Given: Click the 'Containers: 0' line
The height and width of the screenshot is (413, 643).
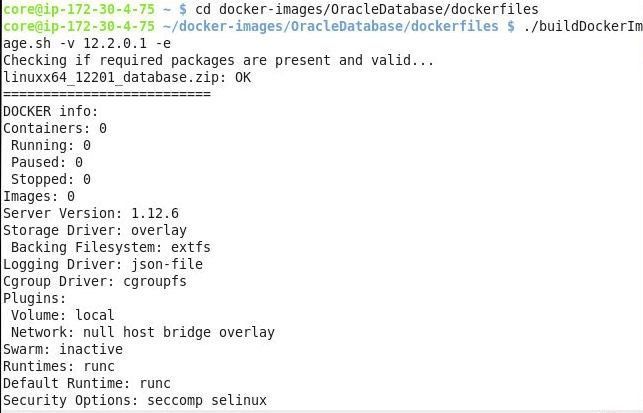Looking at the screenshot, I should point(55,128).
